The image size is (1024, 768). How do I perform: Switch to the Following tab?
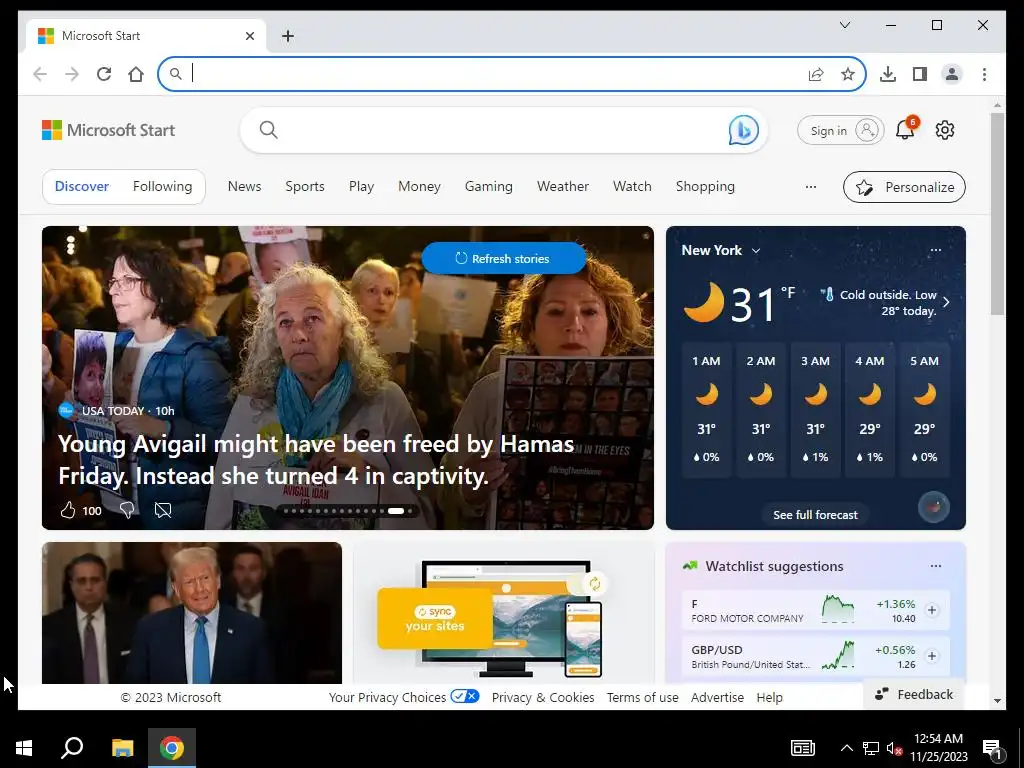(x=163, y=187)
